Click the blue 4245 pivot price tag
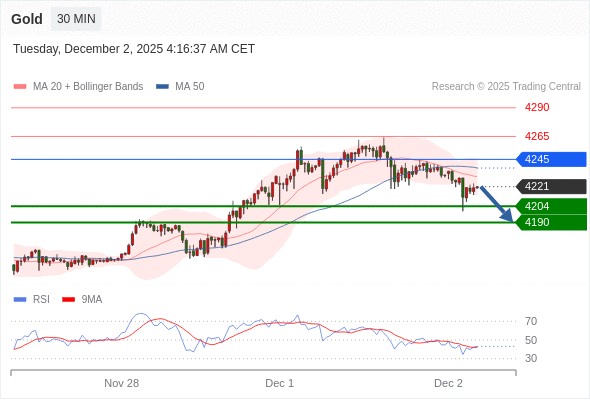The image size is (590, 400). [x=551, y=159]
